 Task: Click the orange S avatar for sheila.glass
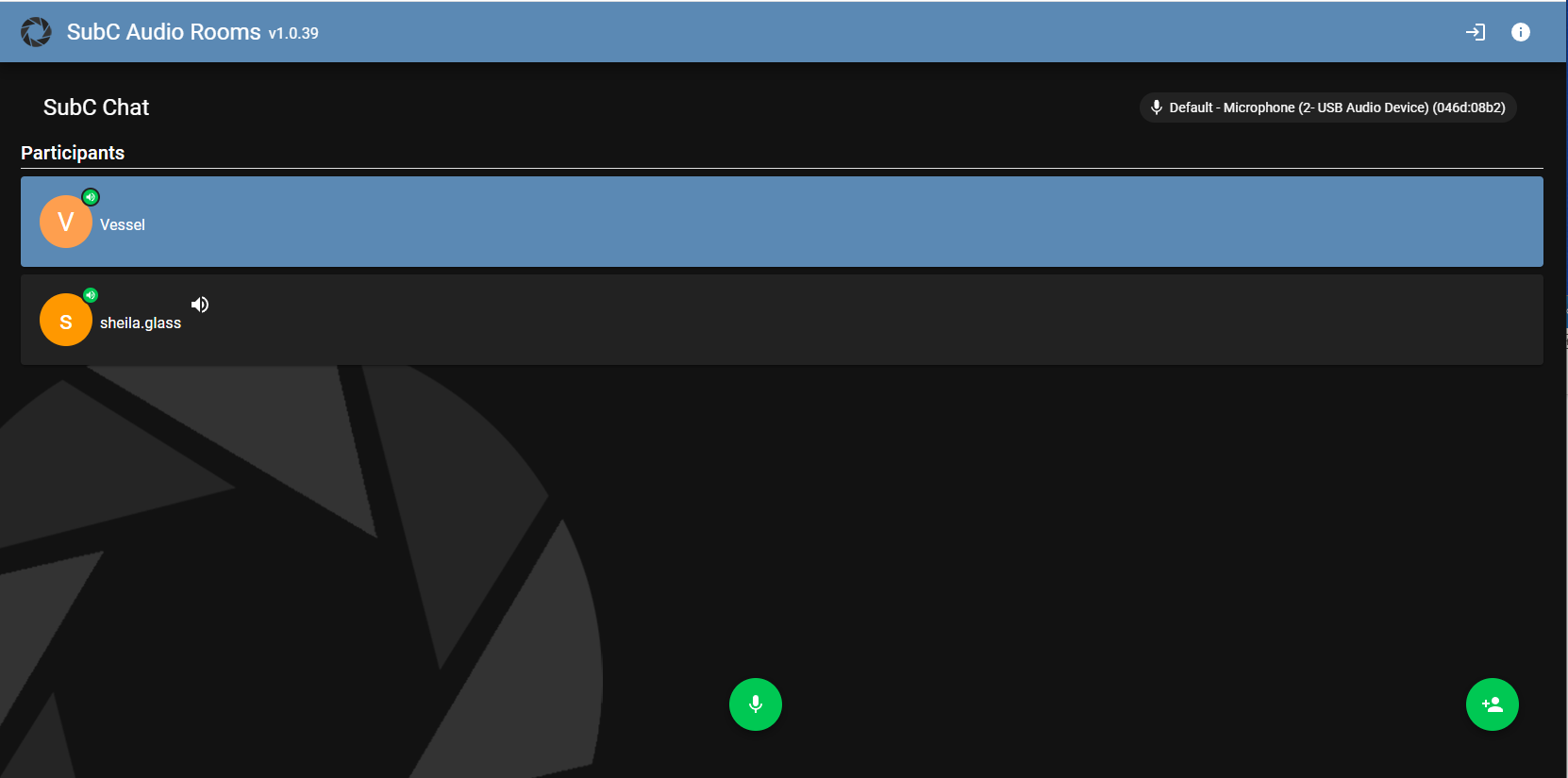pyautogui.click(x=66, y=320)
